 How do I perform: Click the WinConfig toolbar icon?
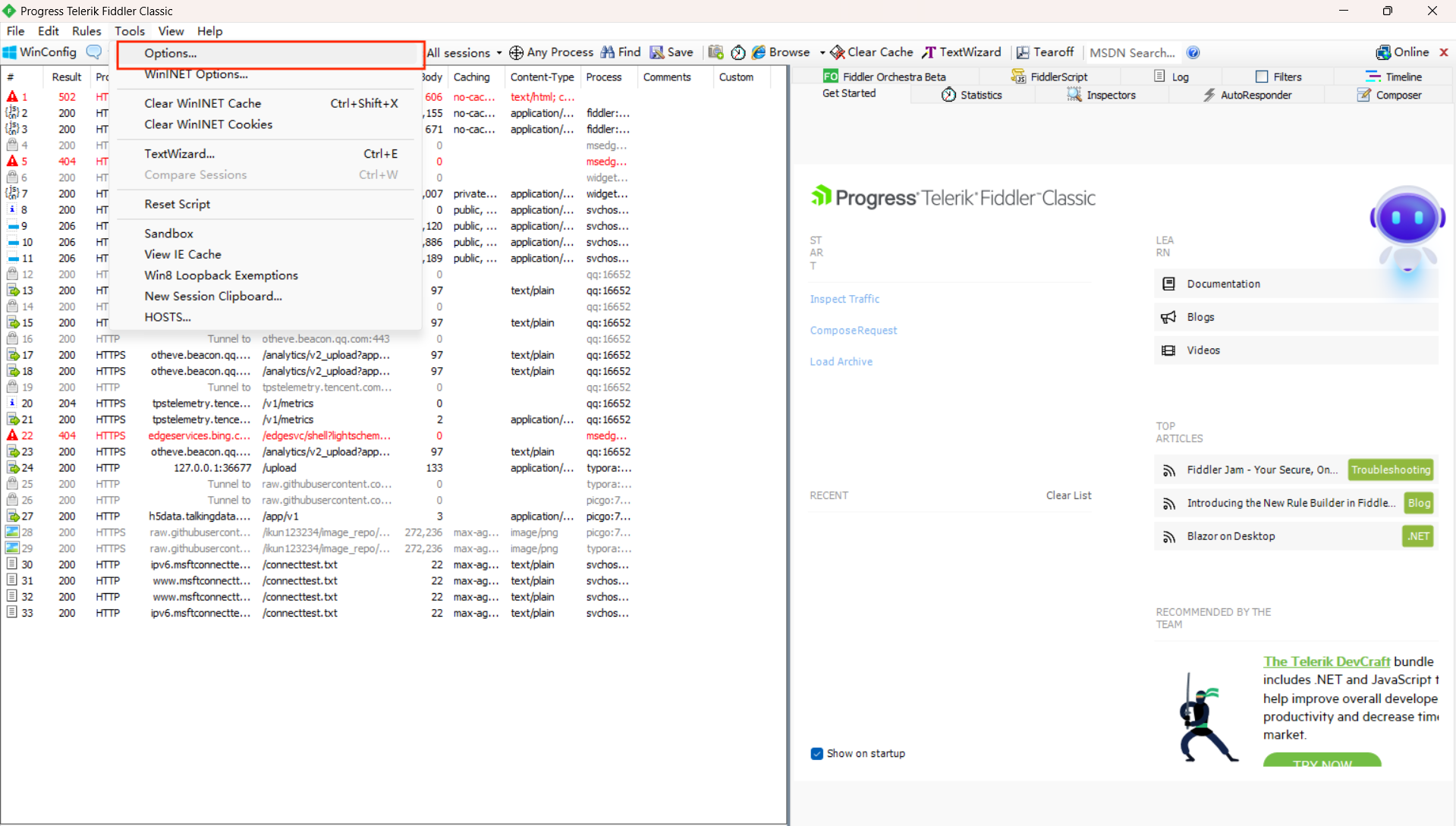tap(10, 52)
